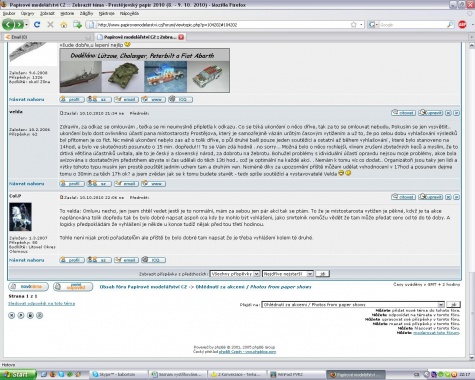This screenshot has height=380, width=475.
Task: Open the signature banner with model photos
Action: tap(145, 70)
